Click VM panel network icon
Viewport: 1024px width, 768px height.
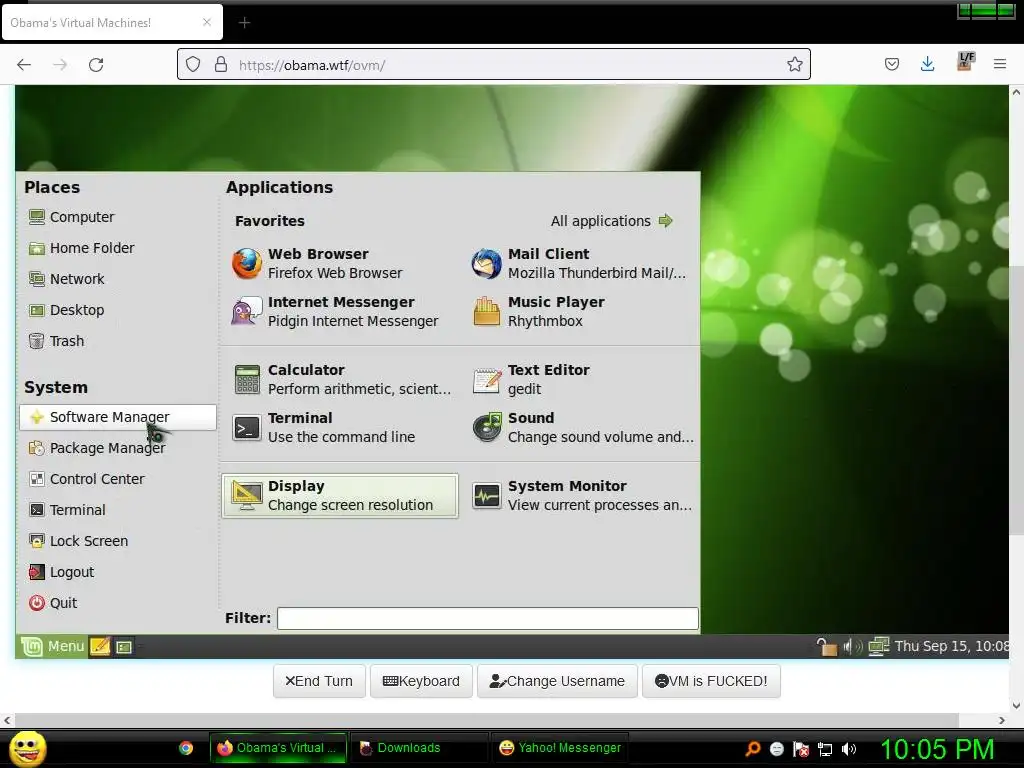pos(878,646)
